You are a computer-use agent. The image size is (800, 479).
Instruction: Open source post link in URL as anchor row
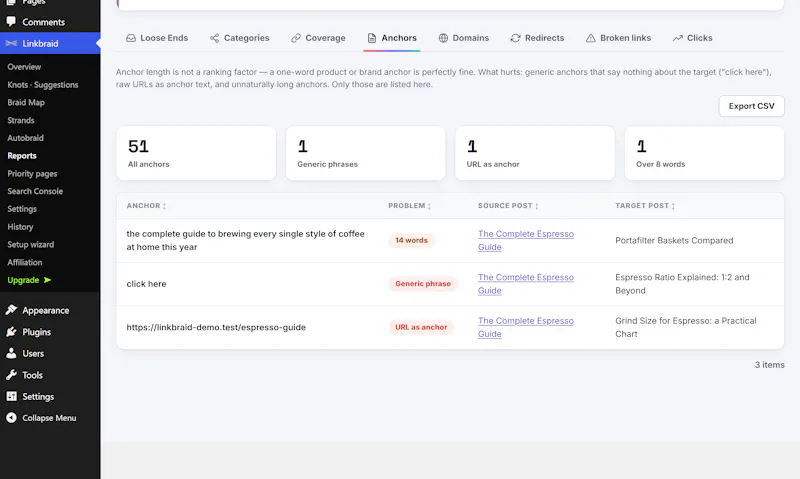pos(526,327)
